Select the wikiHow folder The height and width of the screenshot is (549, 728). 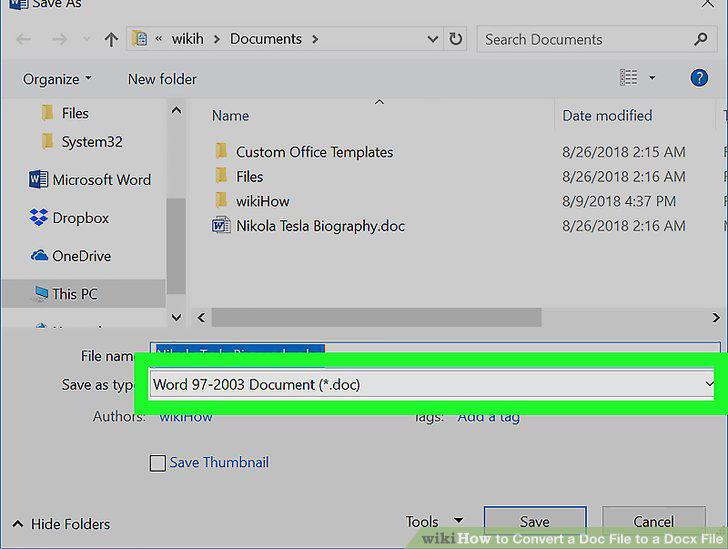pos(263,202)
